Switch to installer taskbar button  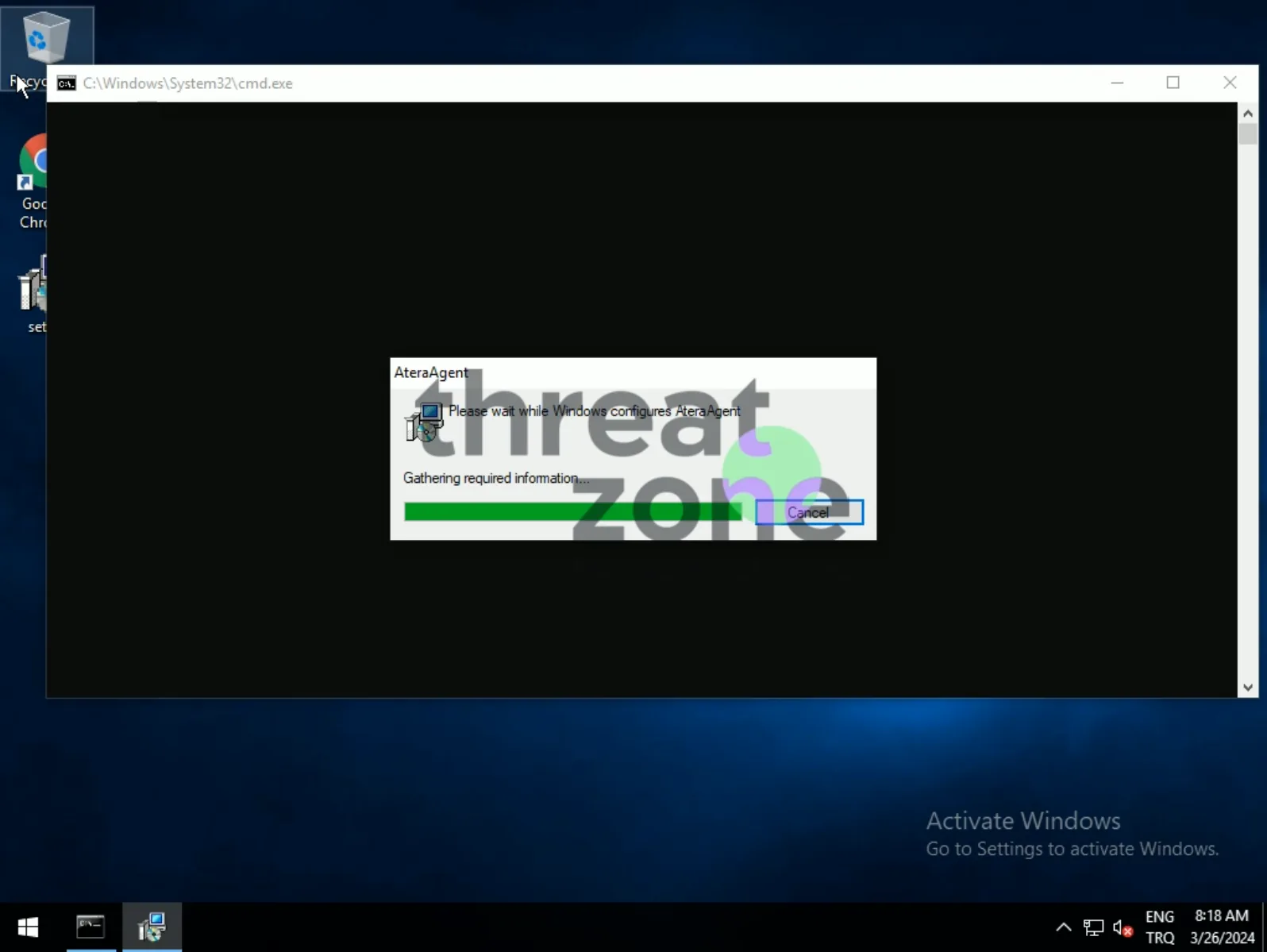(152, 927)
